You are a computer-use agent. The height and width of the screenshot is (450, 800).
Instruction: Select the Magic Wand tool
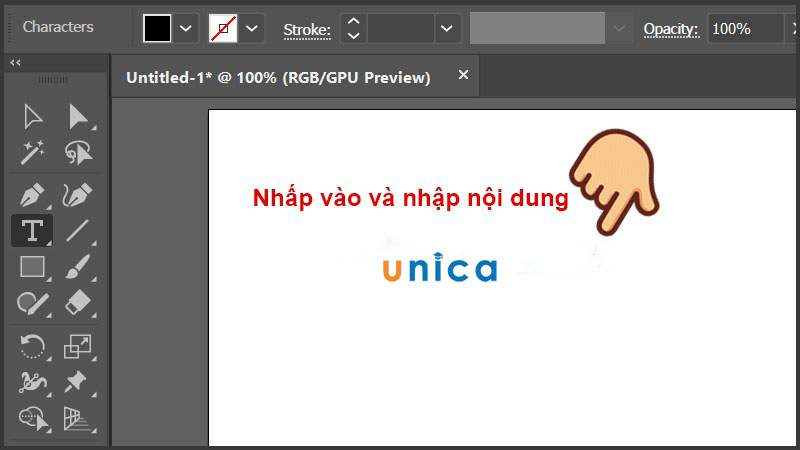(x=33, y=153)
